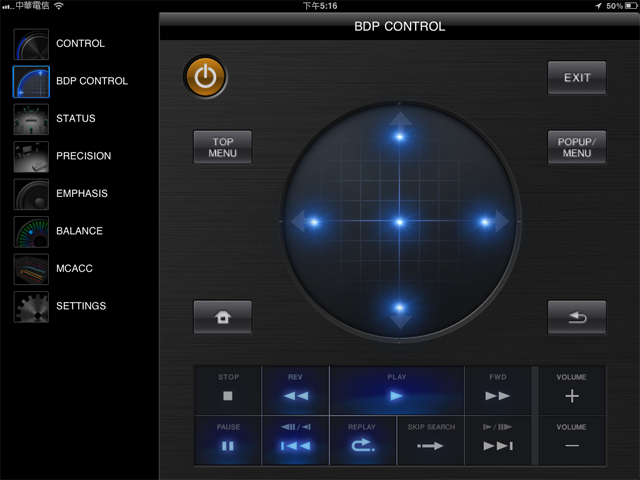Tap the previous chapter skip-back button
Viewport: 640px width, 480px height.
coord(296,440)
